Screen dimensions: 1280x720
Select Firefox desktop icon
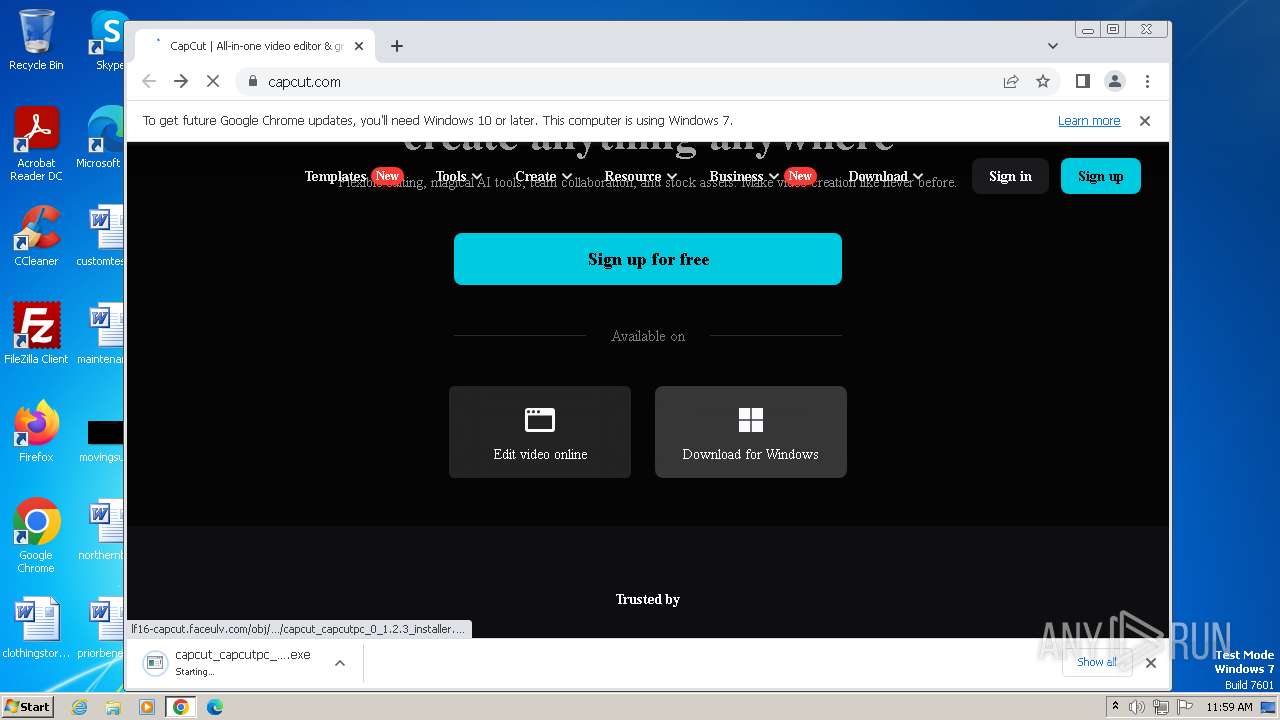coord(36,432)
